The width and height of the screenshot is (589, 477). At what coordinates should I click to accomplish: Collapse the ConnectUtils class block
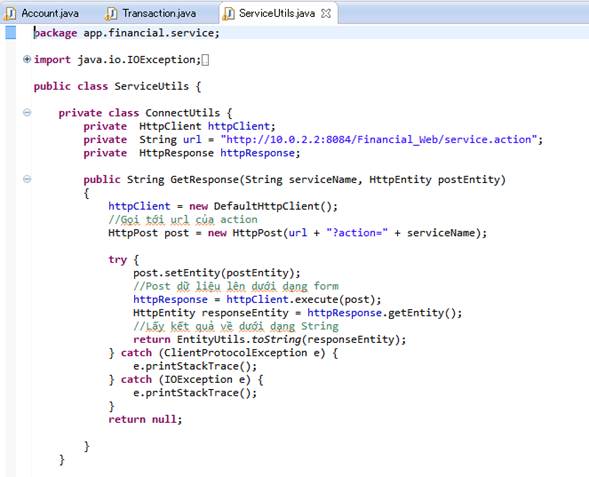[x=27, y=112]
